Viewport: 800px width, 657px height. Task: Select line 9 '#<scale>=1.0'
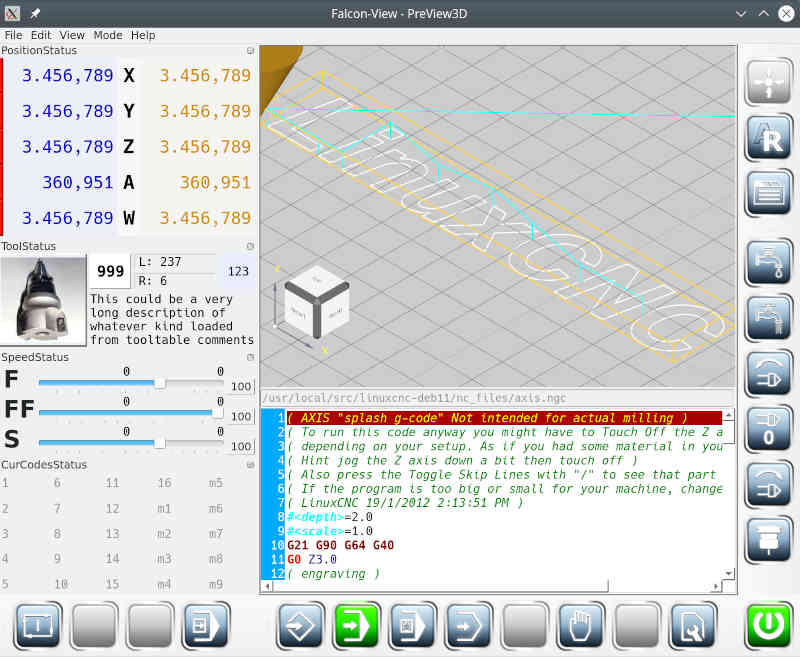pos(330,532)
